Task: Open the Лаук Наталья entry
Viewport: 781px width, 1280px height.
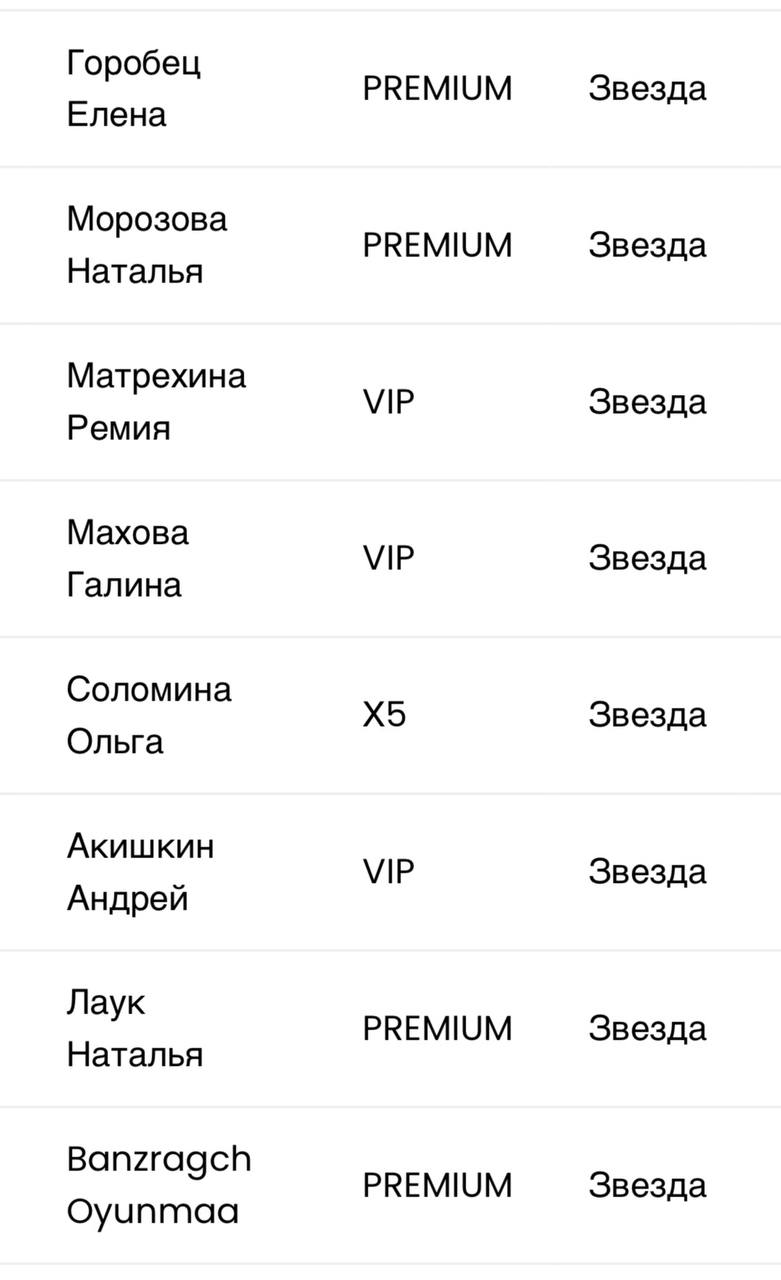Action: click(x=135, y=1028)
